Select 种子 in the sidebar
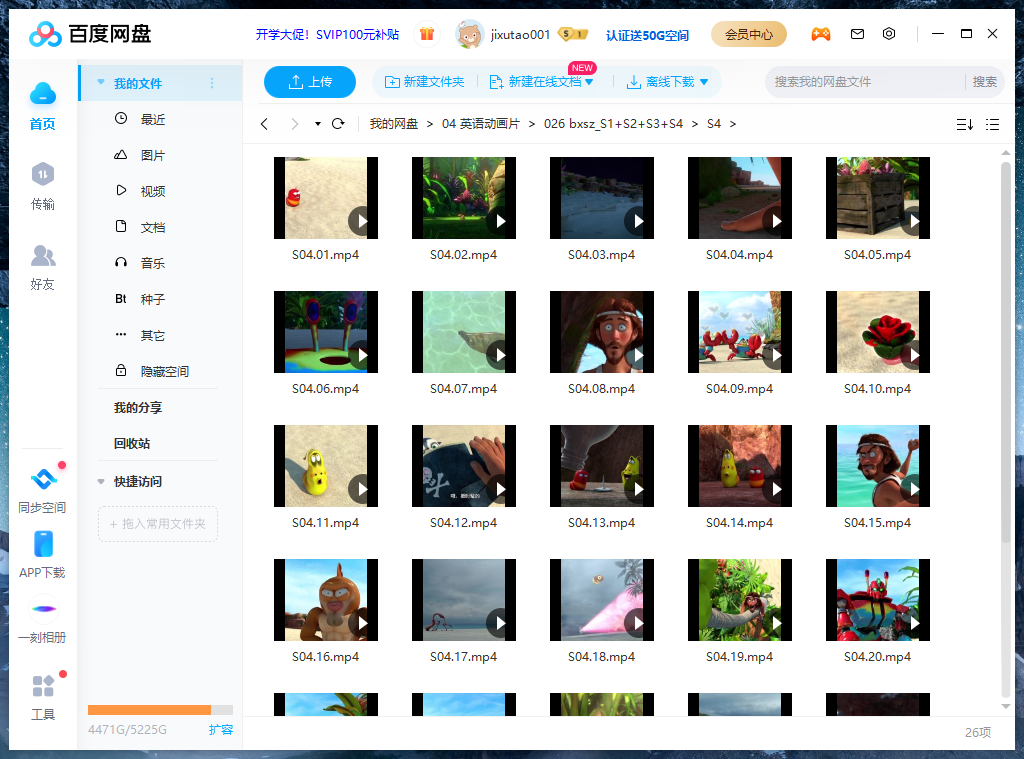Viewport: 1024px width, 759px height. pyautogui.click(x=159, y=299)
